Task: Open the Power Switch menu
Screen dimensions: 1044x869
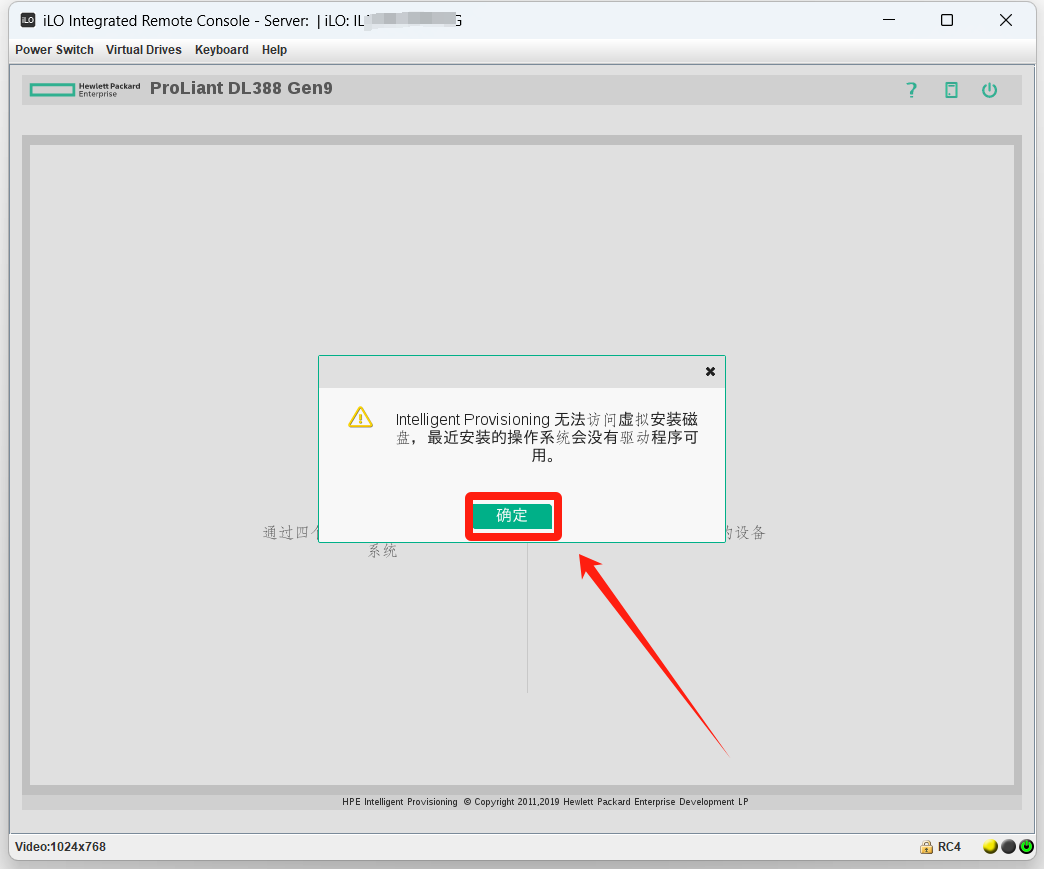Action: tap(54, 50)
